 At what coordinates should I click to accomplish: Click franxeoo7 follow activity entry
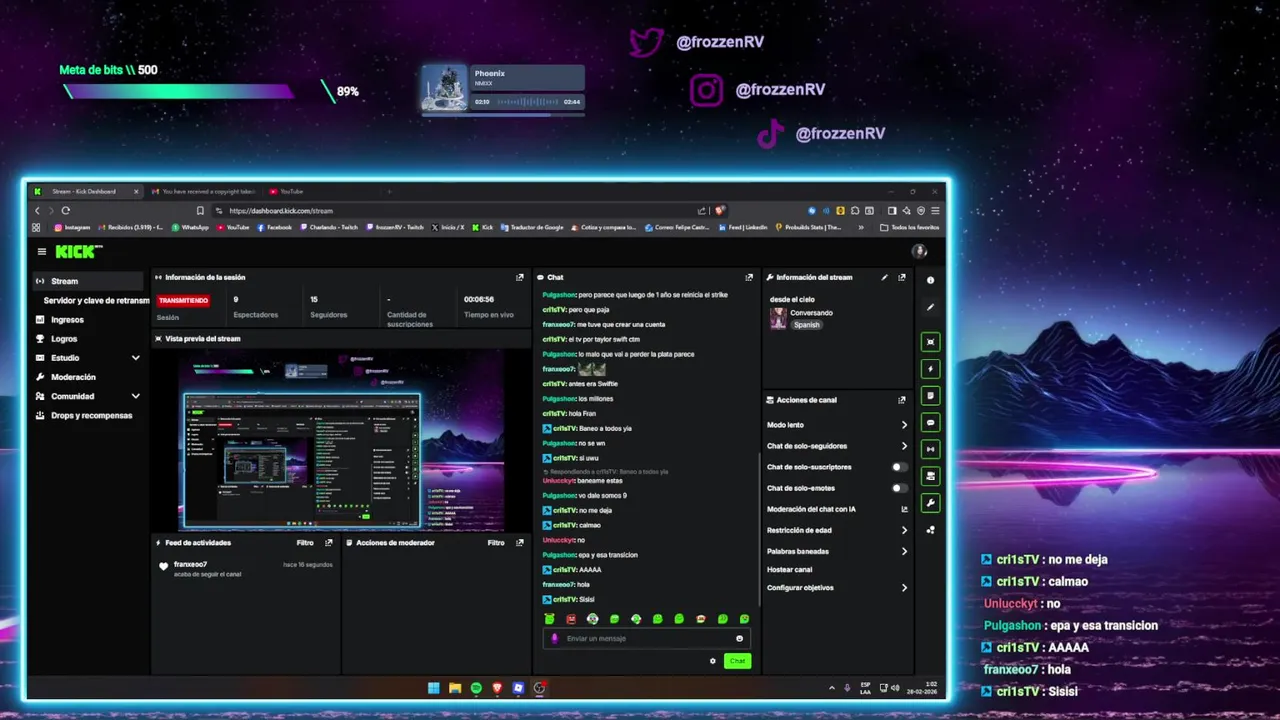click(246, 568)
